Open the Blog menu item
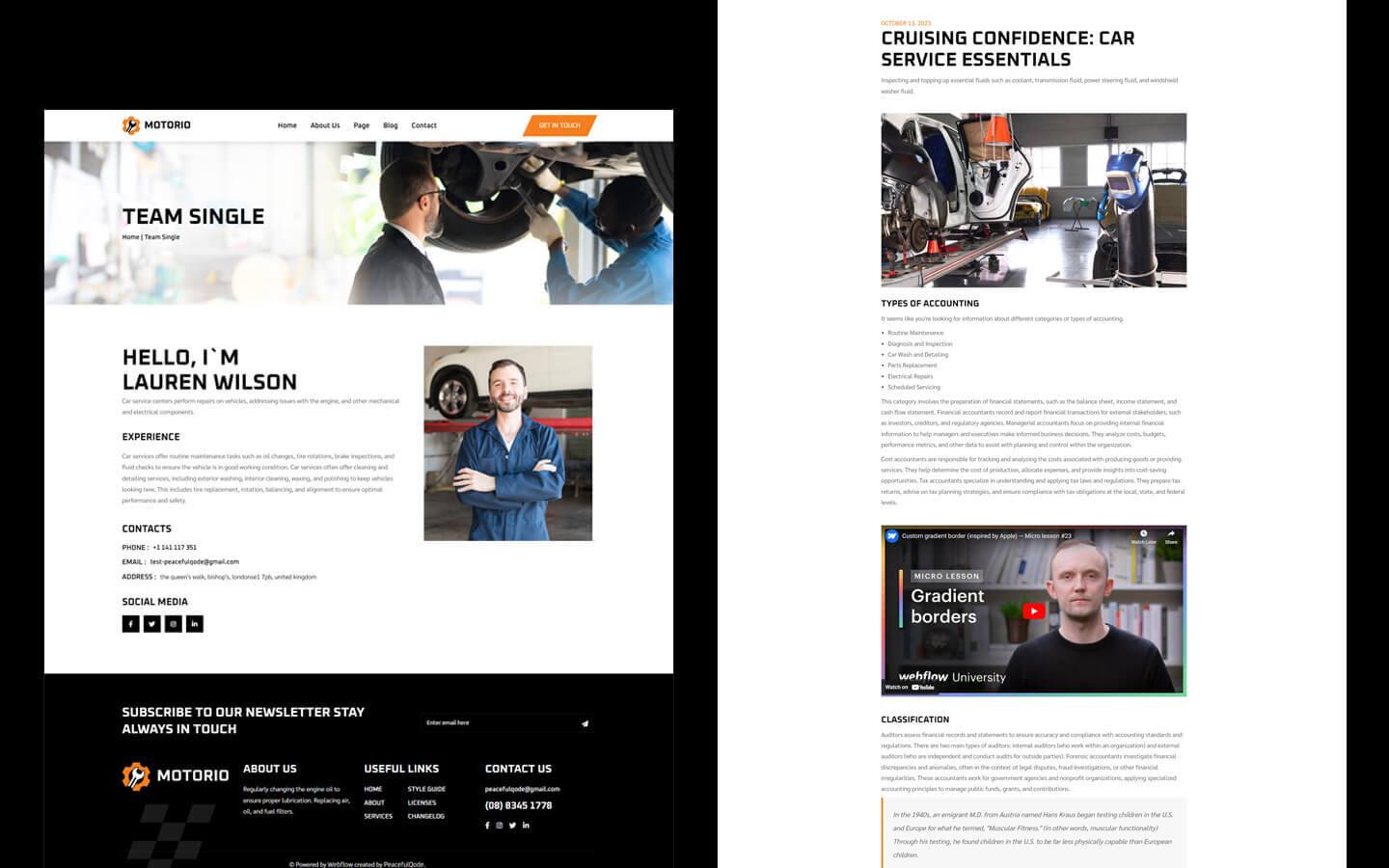Viewport: 1389px width, 868px height. [x=390, y=125]
